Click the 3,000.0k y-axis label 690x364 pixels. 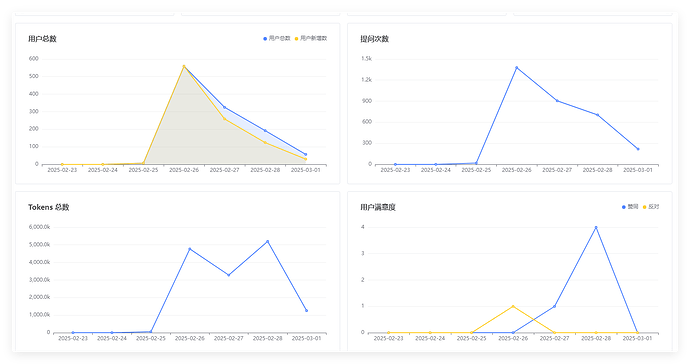click(x=40, y=280)
